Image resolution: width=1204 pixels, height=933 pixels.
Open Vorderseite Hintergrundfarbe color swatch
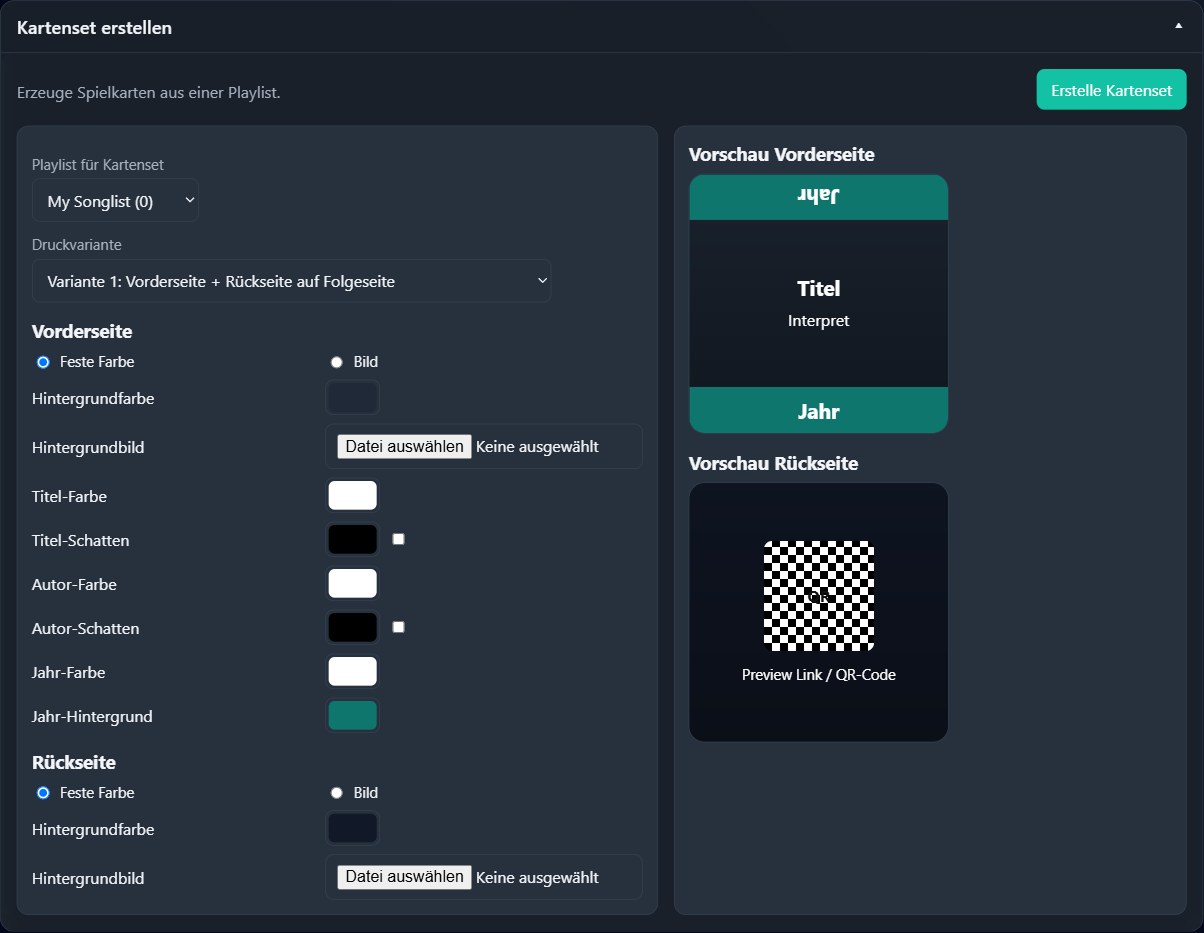pos(353,398)
